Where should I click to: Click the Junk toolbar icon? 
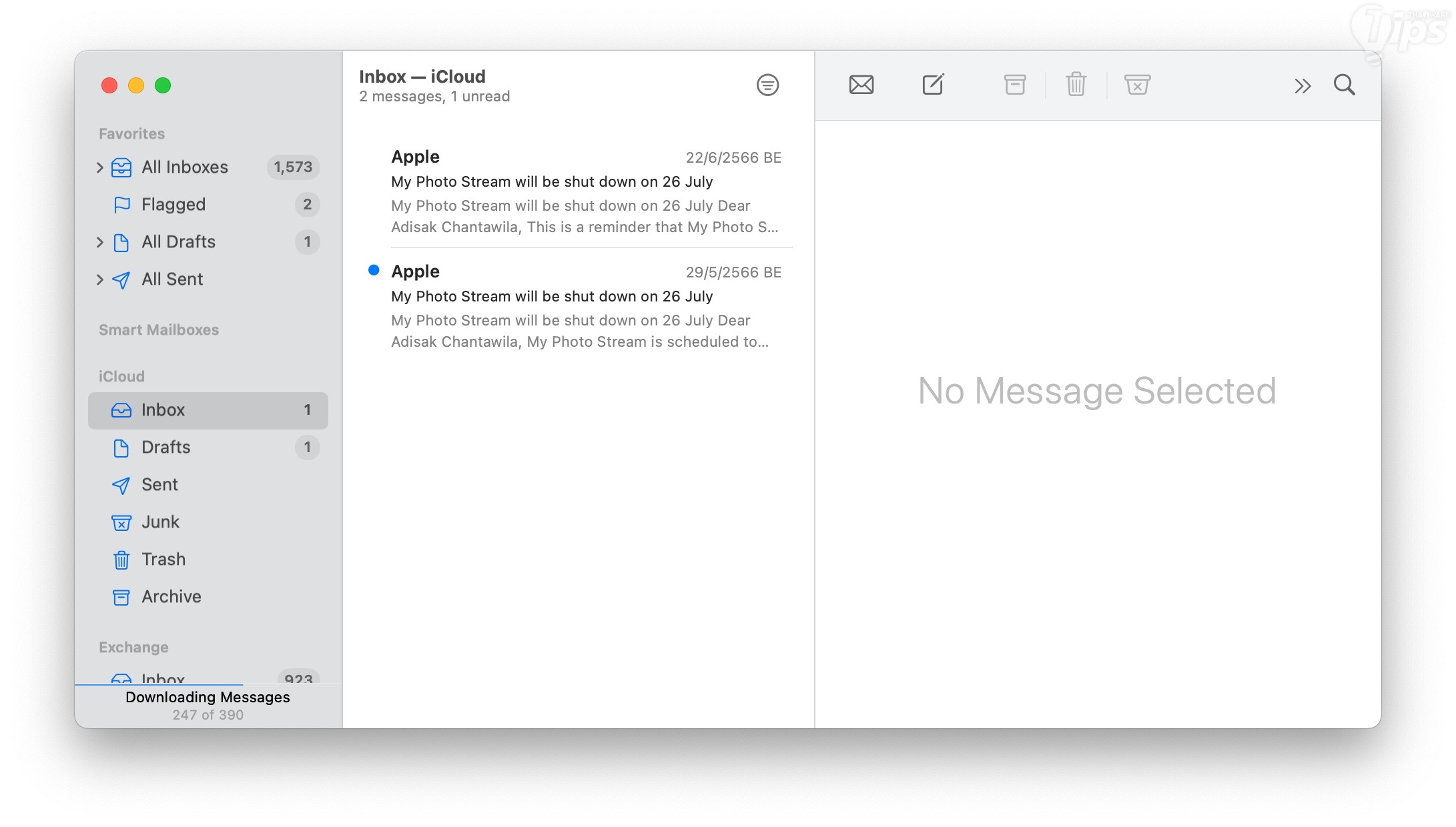[1137, 85]
